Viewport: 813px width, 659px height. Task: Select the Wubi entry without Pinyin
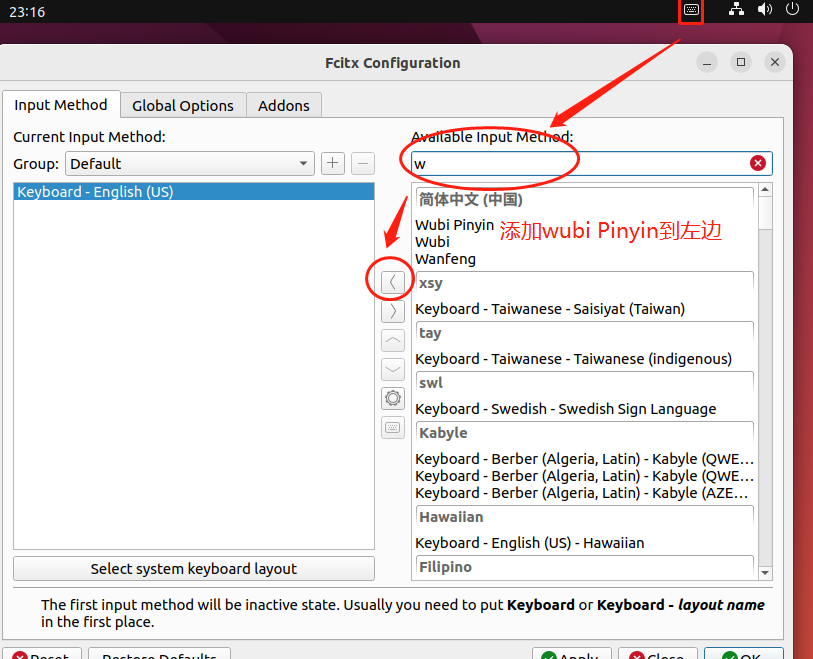point(432,242)
